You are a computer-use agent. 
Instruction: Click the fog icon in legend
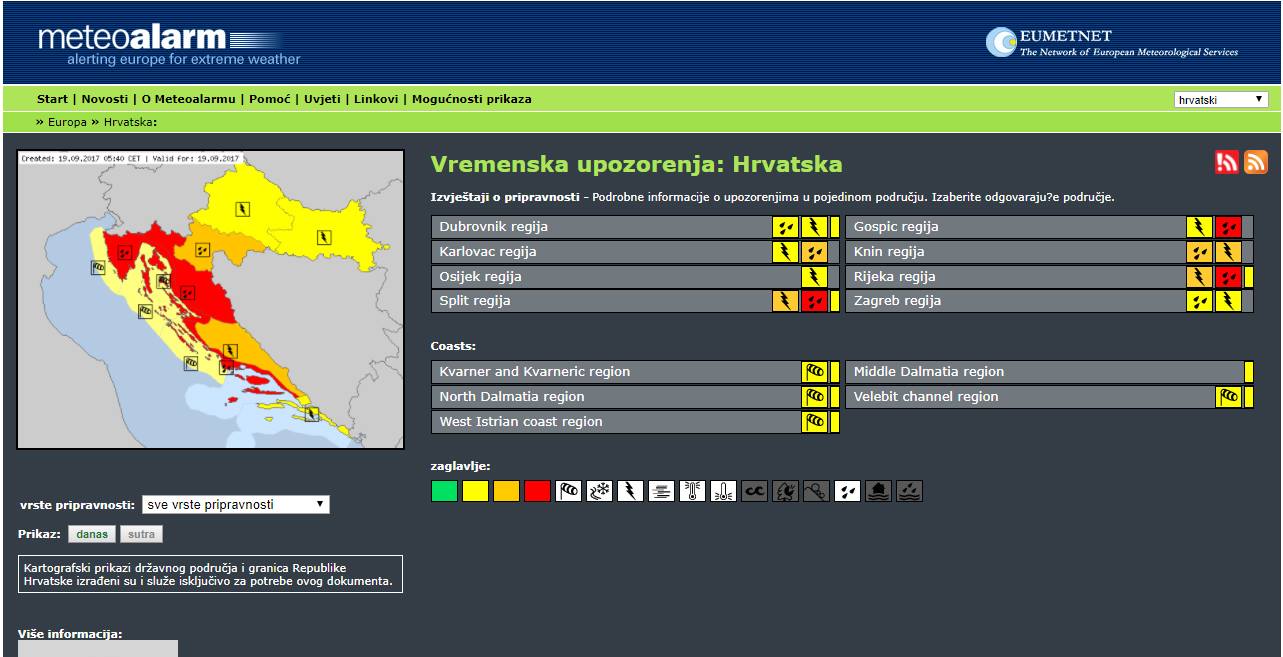(x=661, y=491)
